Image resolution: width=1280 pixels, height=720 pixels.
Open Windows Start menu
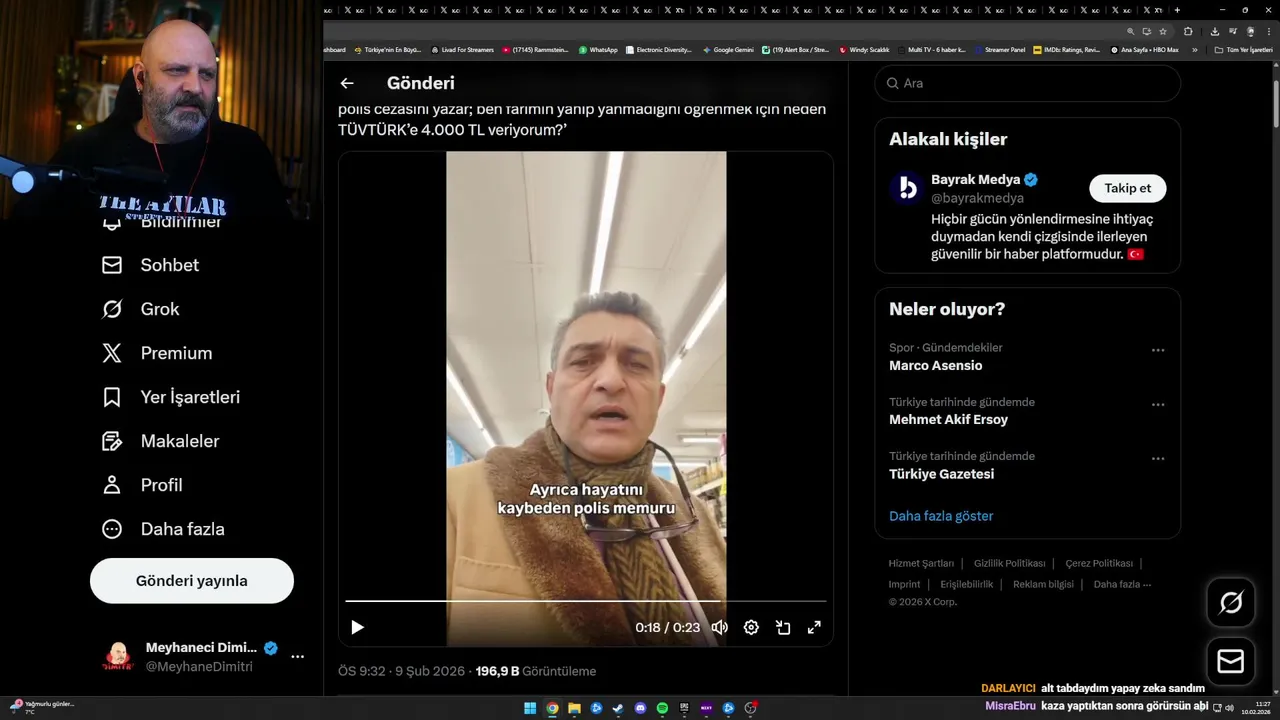pos(530,708)
